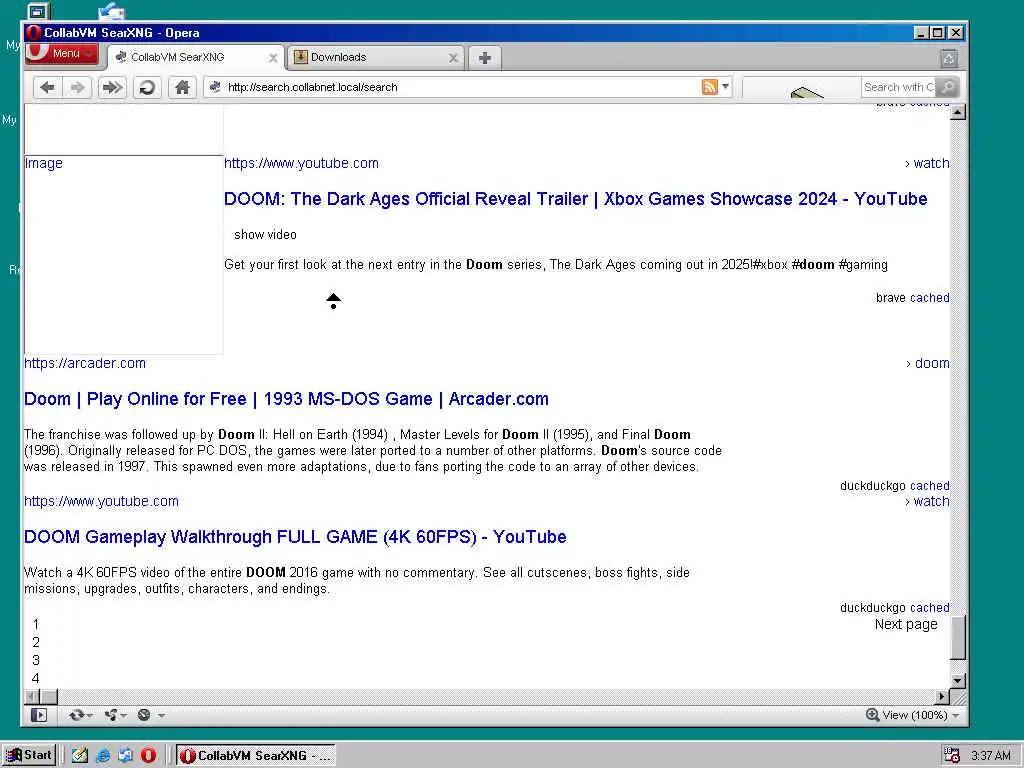Select the CollabVM SearXNG taskbar button
The image size is (1024, 768).
(255, 756)
